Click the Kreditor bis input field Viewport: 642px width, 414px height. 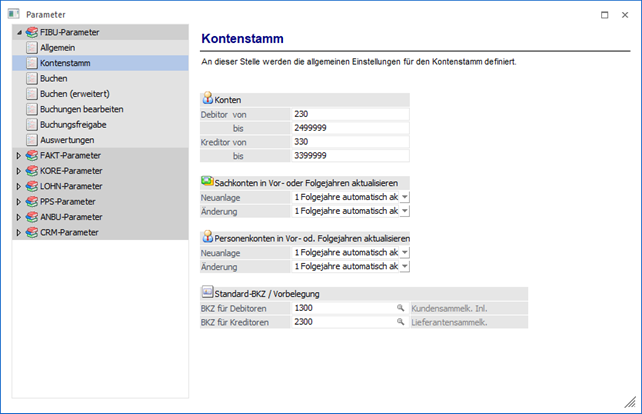(x=349, y=156)
